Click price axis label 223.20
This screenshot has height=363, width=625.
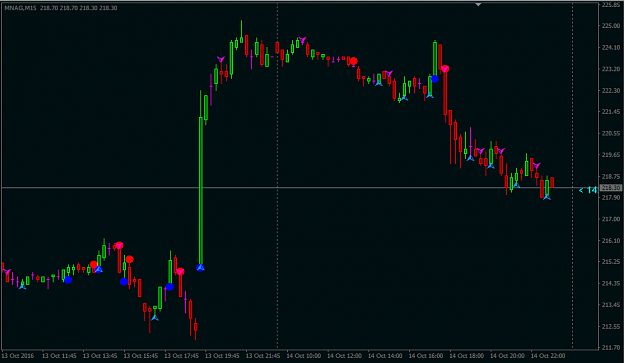[x=611, y=69]
